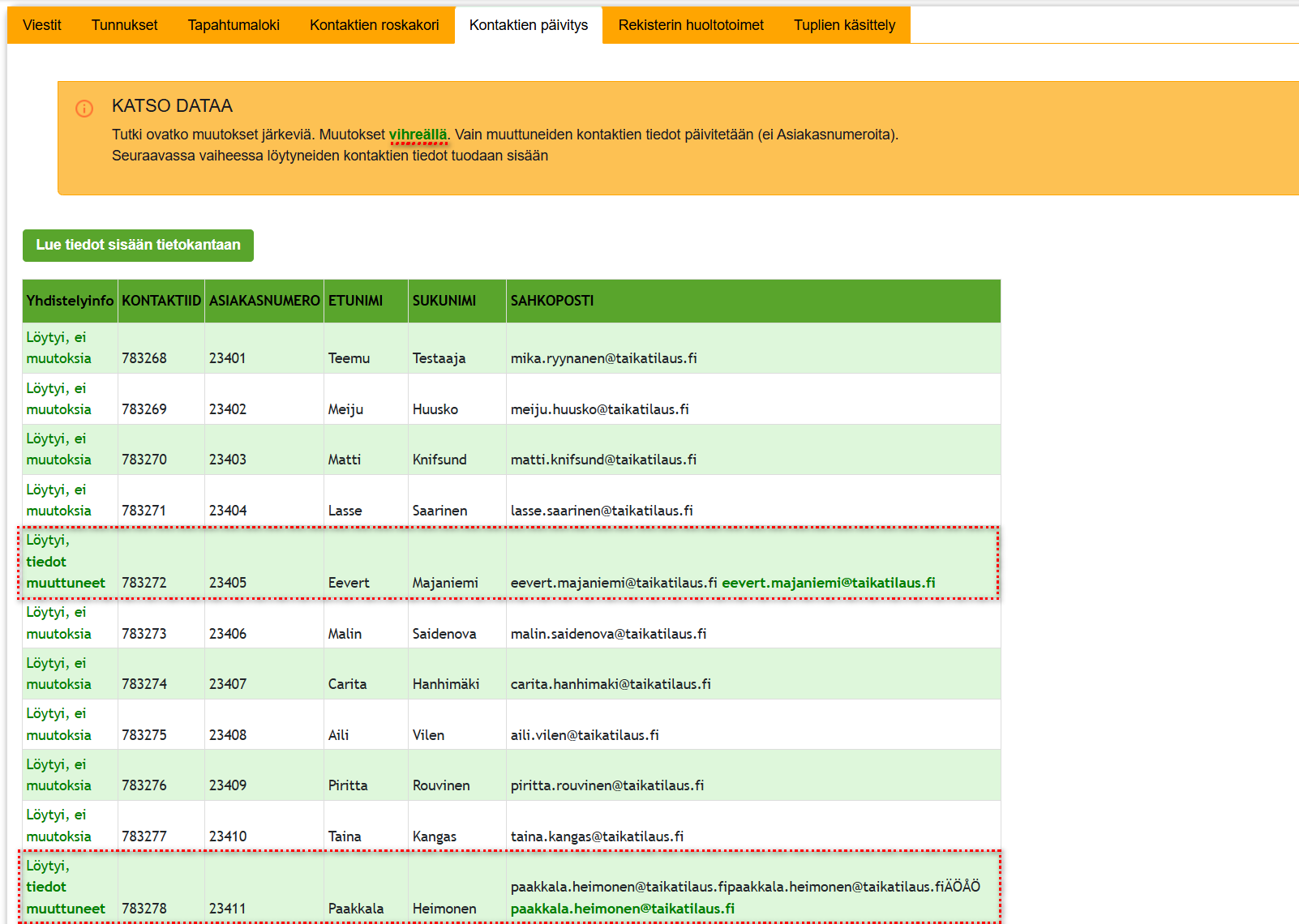Click the green eevert.majaniemi email in bold
The height and width of the screenshot is (924, 1299).
point(828,583)
